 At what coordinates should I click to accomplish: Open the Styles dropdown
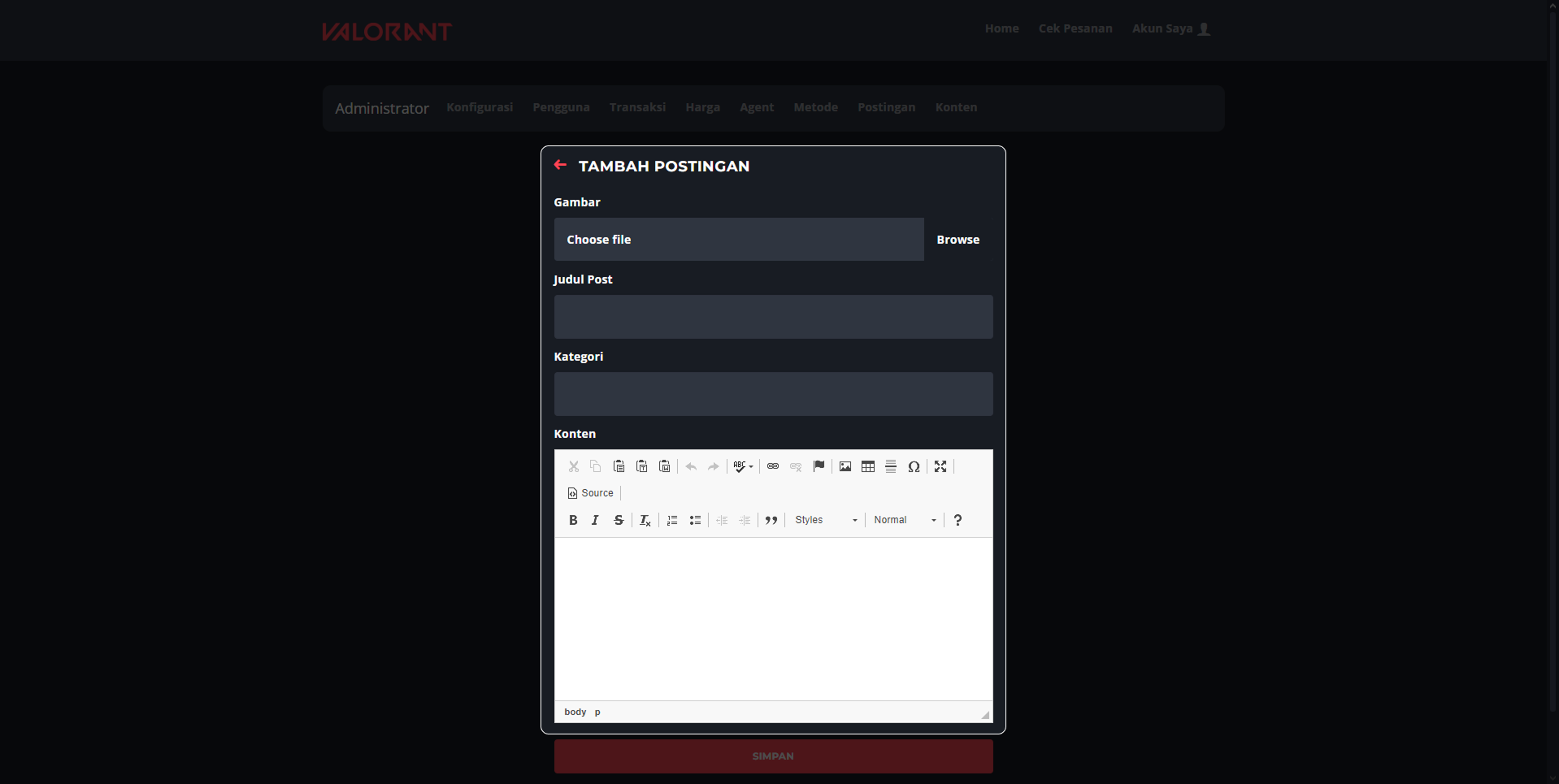(826, 520)
